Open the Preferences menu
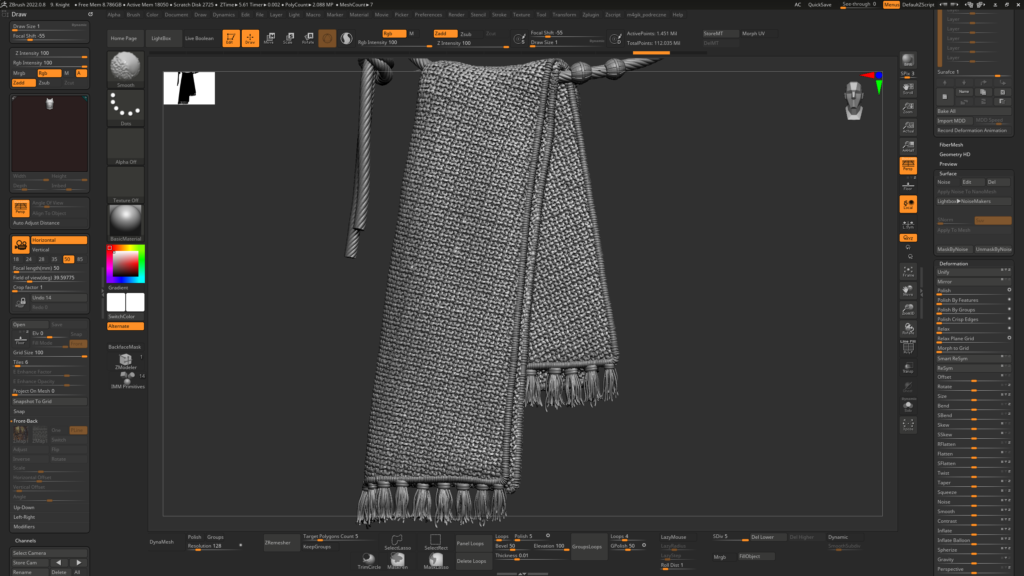The height and width of the screenshot is (576, 1024). (428, 15)
